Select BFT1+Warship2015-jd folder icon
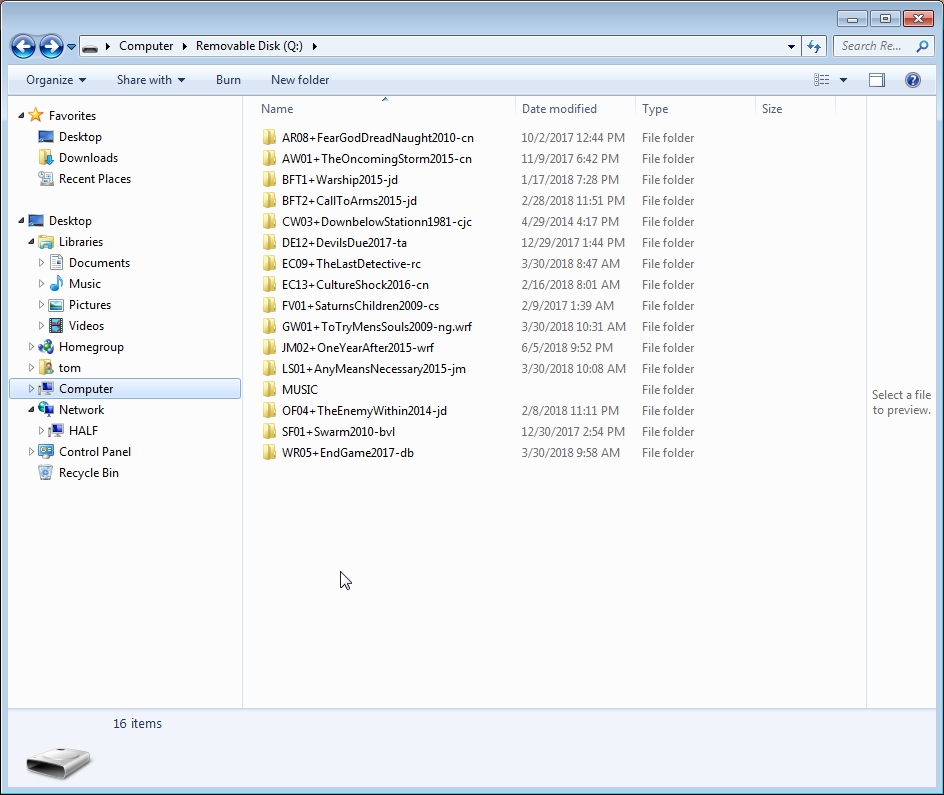This screenshot has width=944, height=795. [269, 180]
